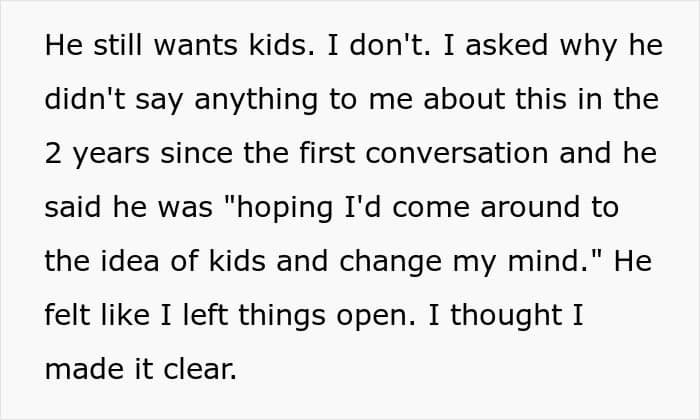700x420 pixels.
Task: Click the words "didn't say"
Action: (x=114, y=101)
